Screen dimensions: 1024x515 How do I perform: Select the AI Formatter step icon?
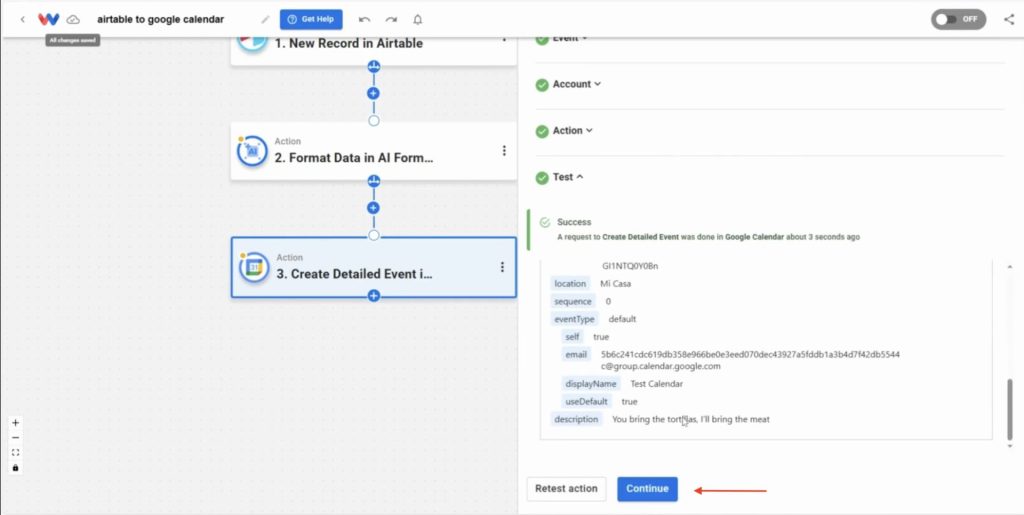click(252, 151)
